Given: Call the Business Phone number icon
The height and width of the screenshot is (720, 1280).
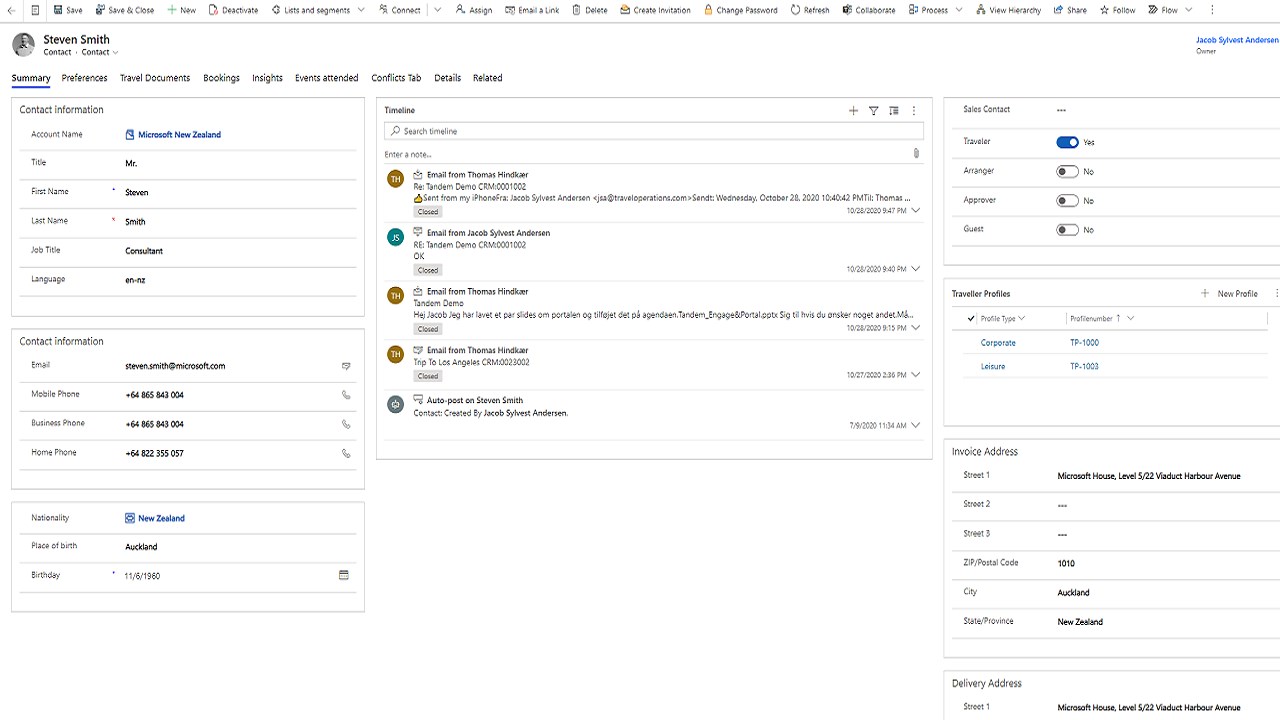Looking at the screenshot, I should pos(346,424).
